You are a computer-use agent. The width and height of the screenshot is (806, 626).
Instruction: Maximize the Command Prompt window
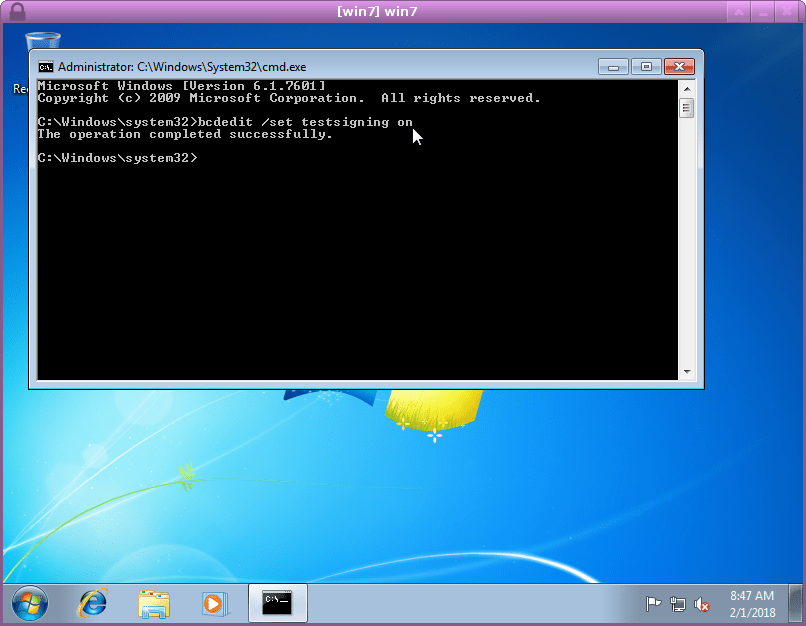pos(645,66)
